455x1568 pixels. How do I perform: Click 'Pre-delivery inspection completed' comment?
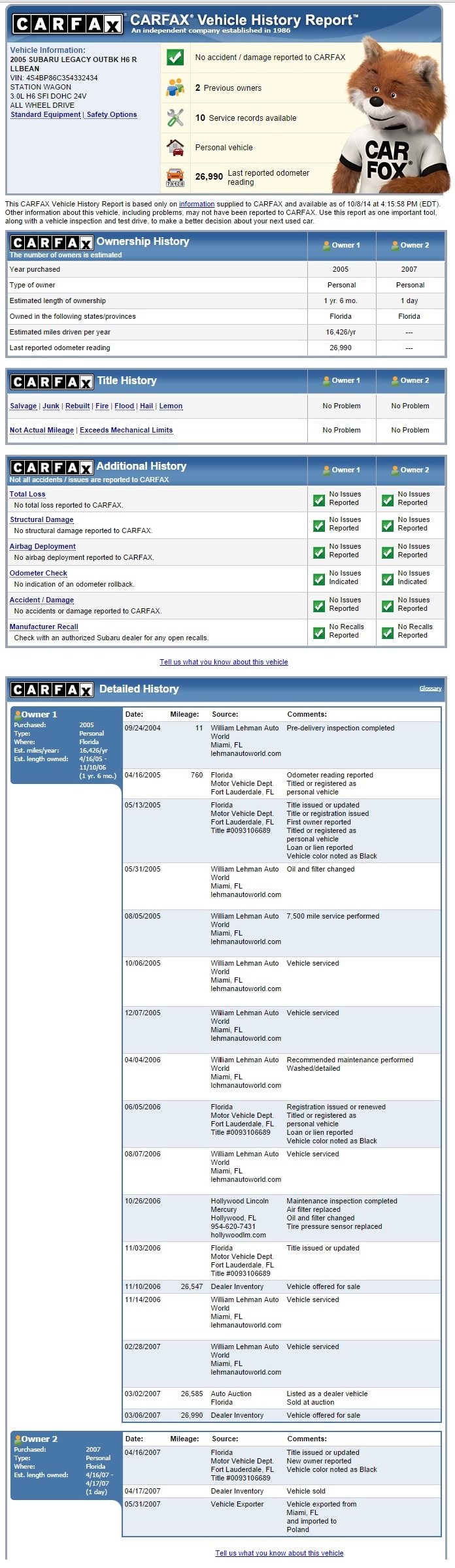point(341,728)
